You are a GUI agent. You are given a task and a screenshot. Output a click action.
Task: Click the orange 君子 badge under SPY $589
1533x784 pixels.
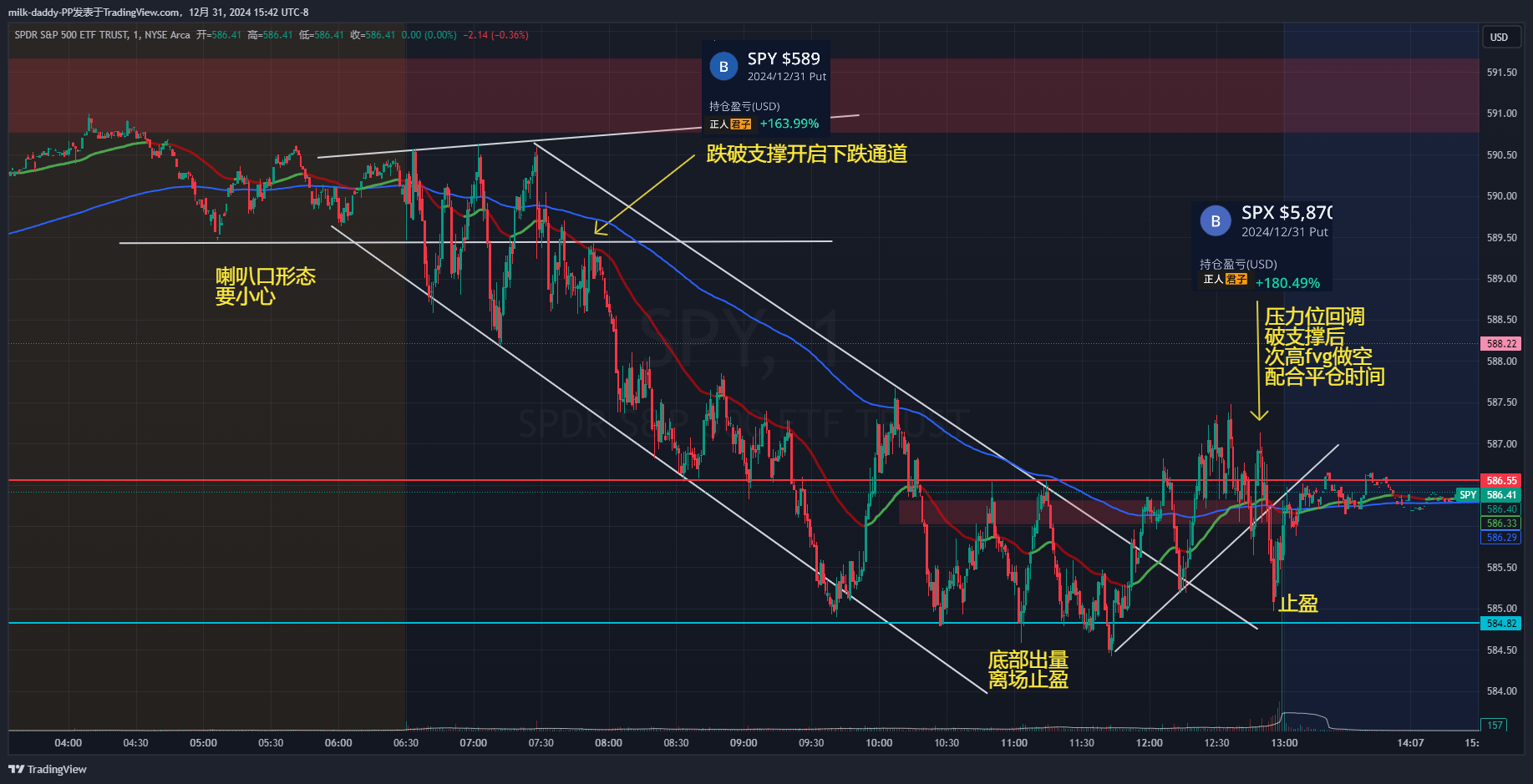tap(740, 124)
